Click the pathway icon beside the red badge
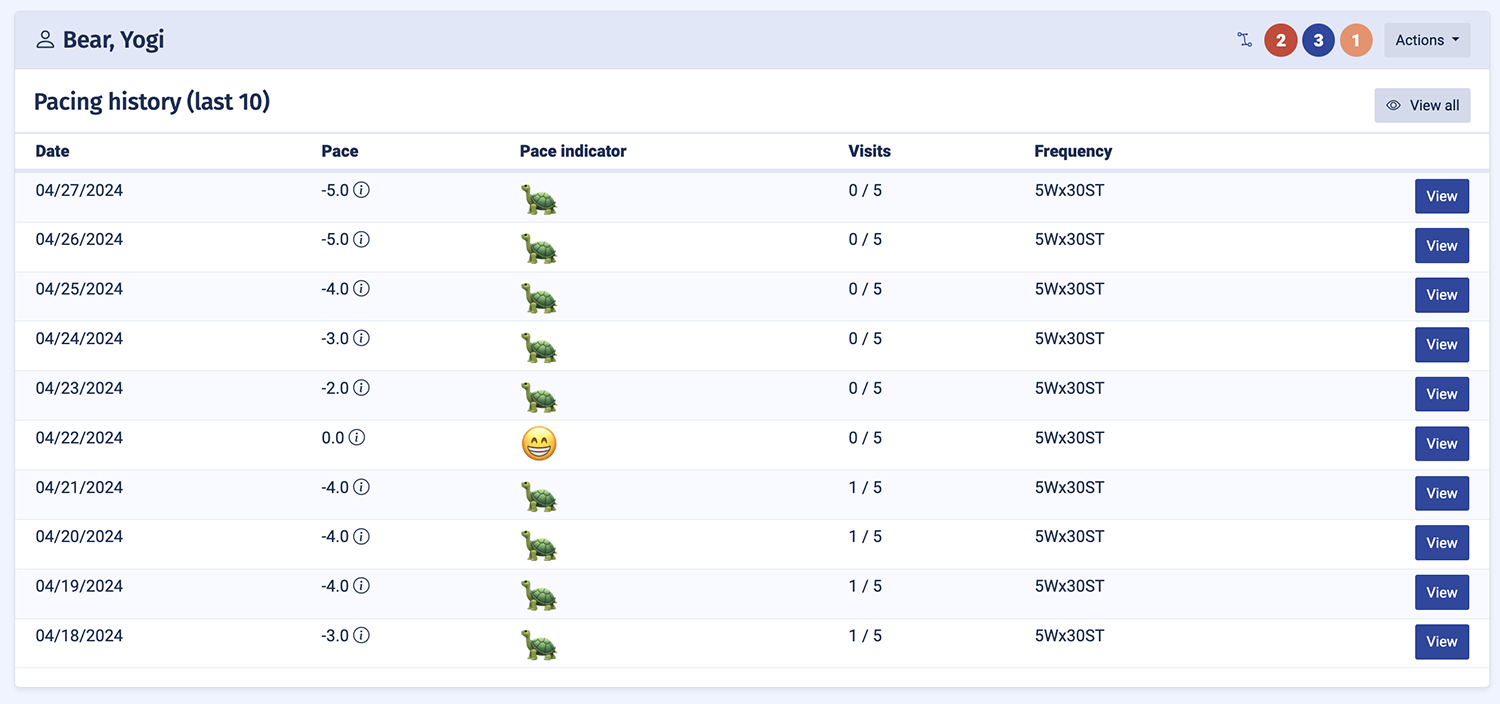Screen dimensions: 1500x704 1244,40
